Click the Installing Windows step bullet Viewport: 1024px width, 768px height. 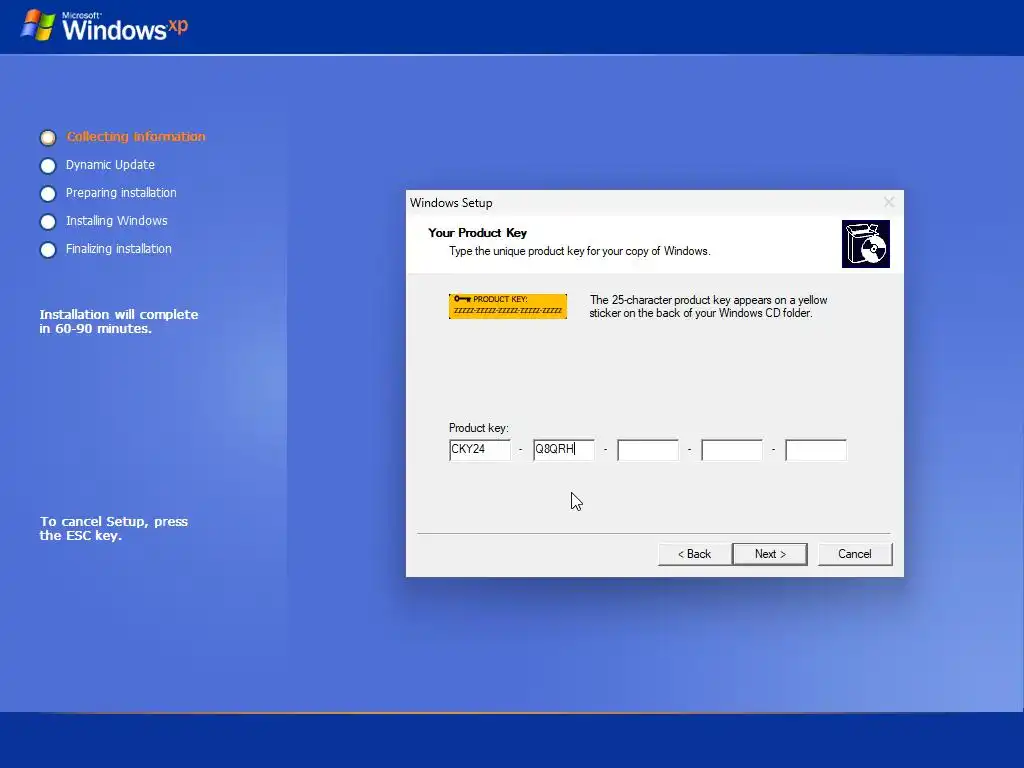(x=48, y=221)
